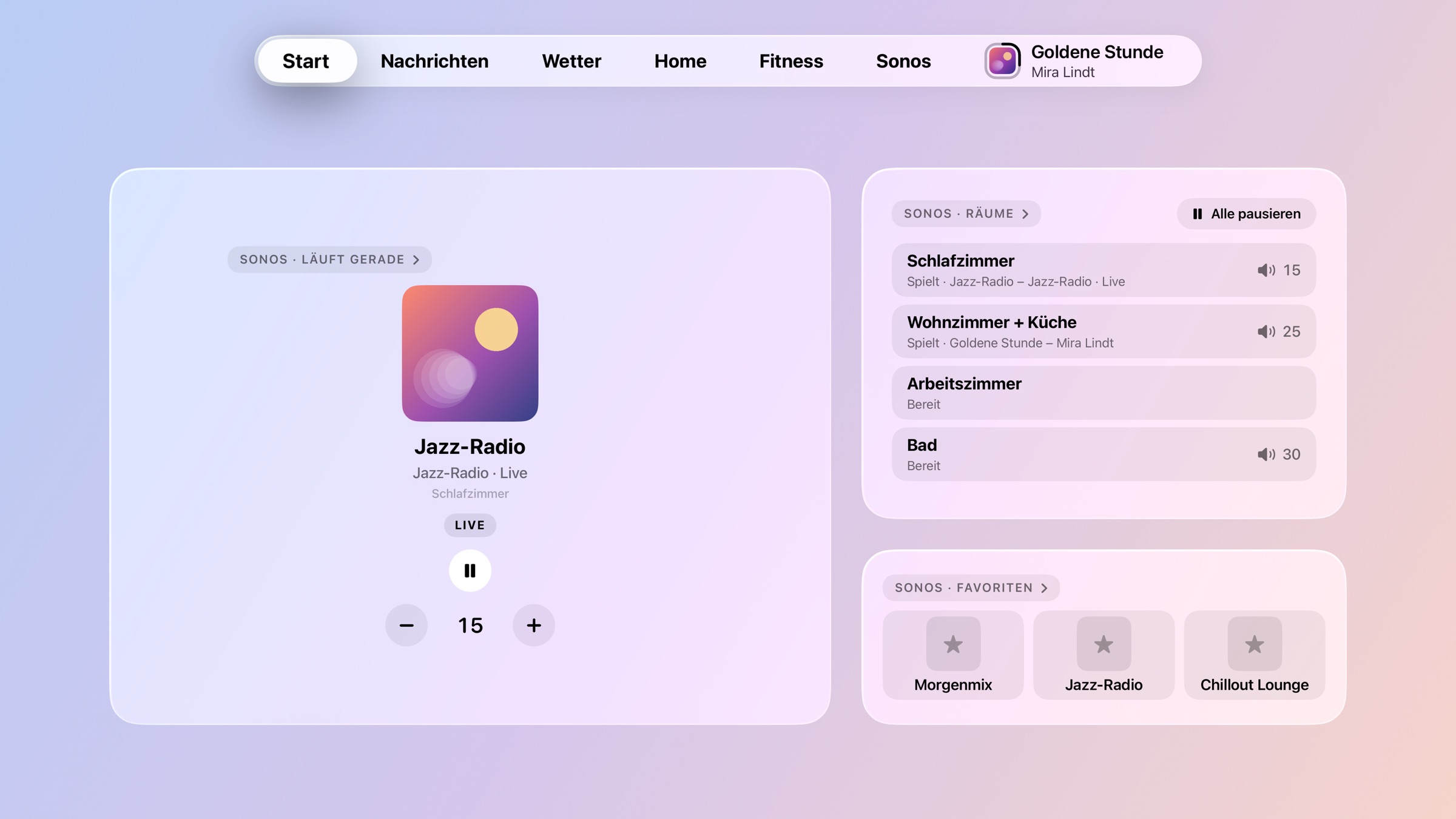
Task: Click the Jazz-Radio favorite star icon
Action: coord(1104,644)
